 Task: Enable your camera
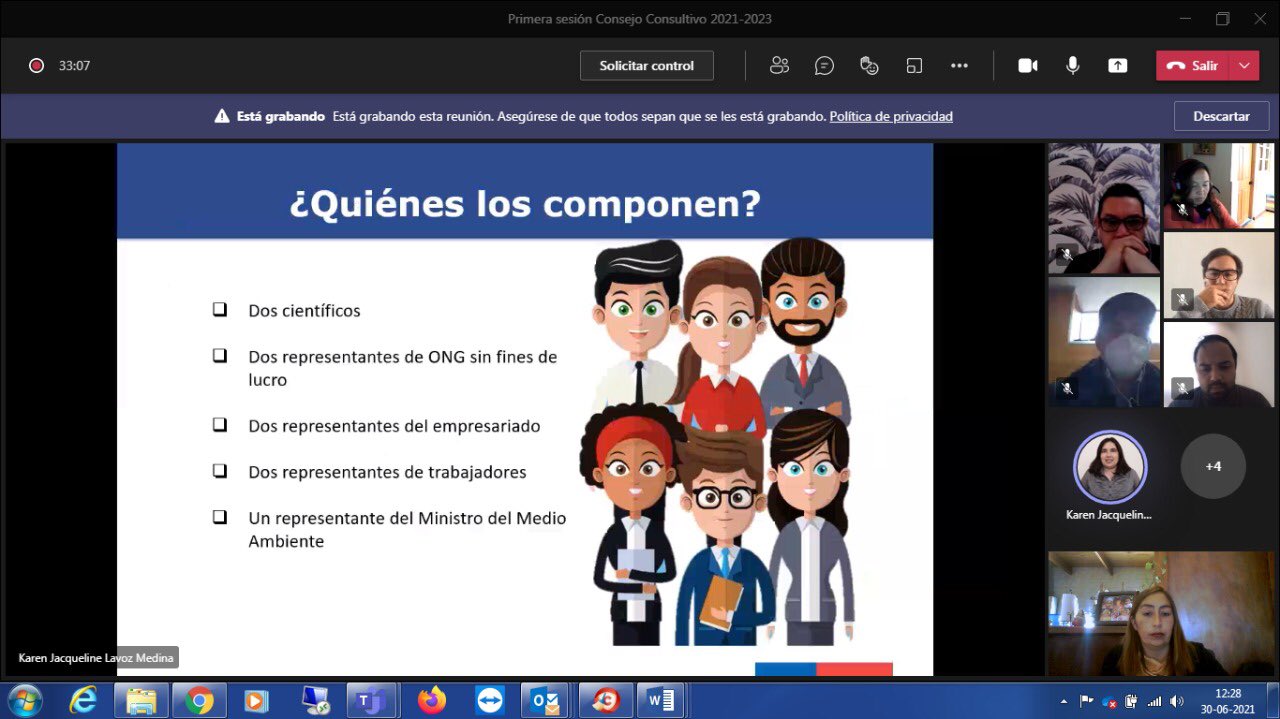[x=1027, y=65]
